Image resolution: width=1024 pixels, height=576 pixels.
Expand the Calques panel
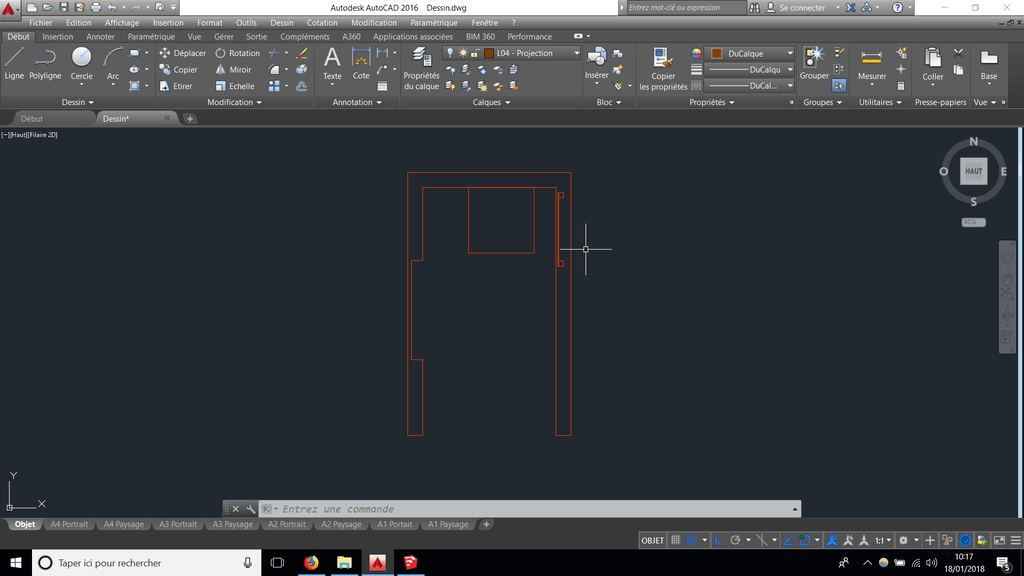491,102
